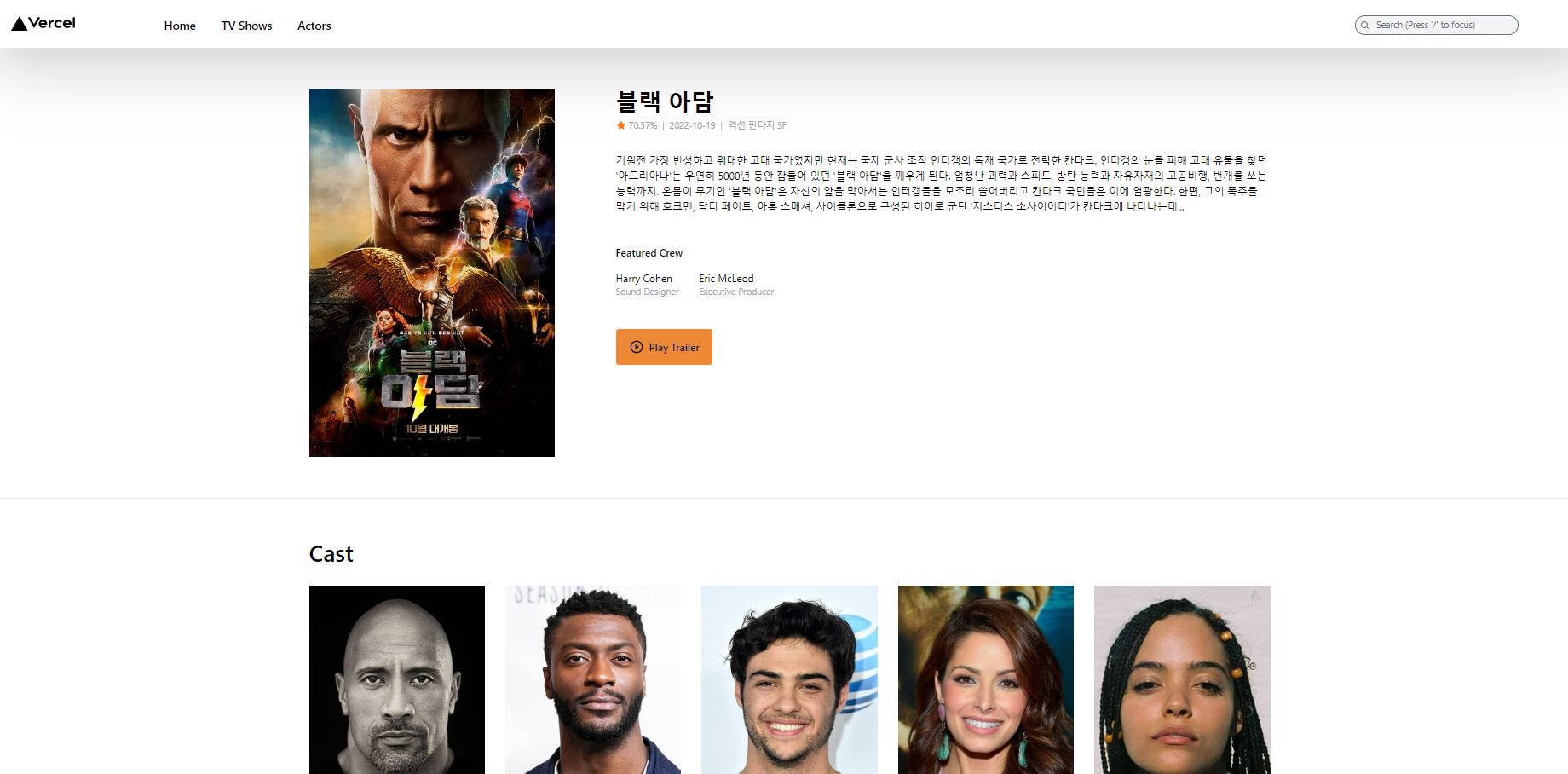Click the 블랙 아담 movie poster
The image size is (1568, 774).
431,273
